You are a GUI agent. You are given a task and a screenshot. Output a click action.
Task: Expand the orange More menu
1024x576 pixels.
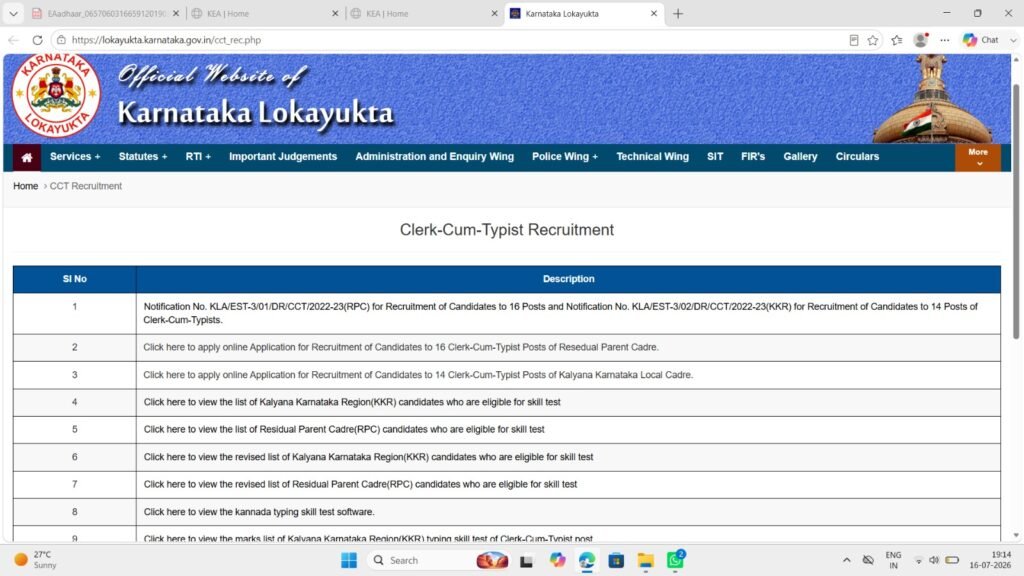(978, 157)
